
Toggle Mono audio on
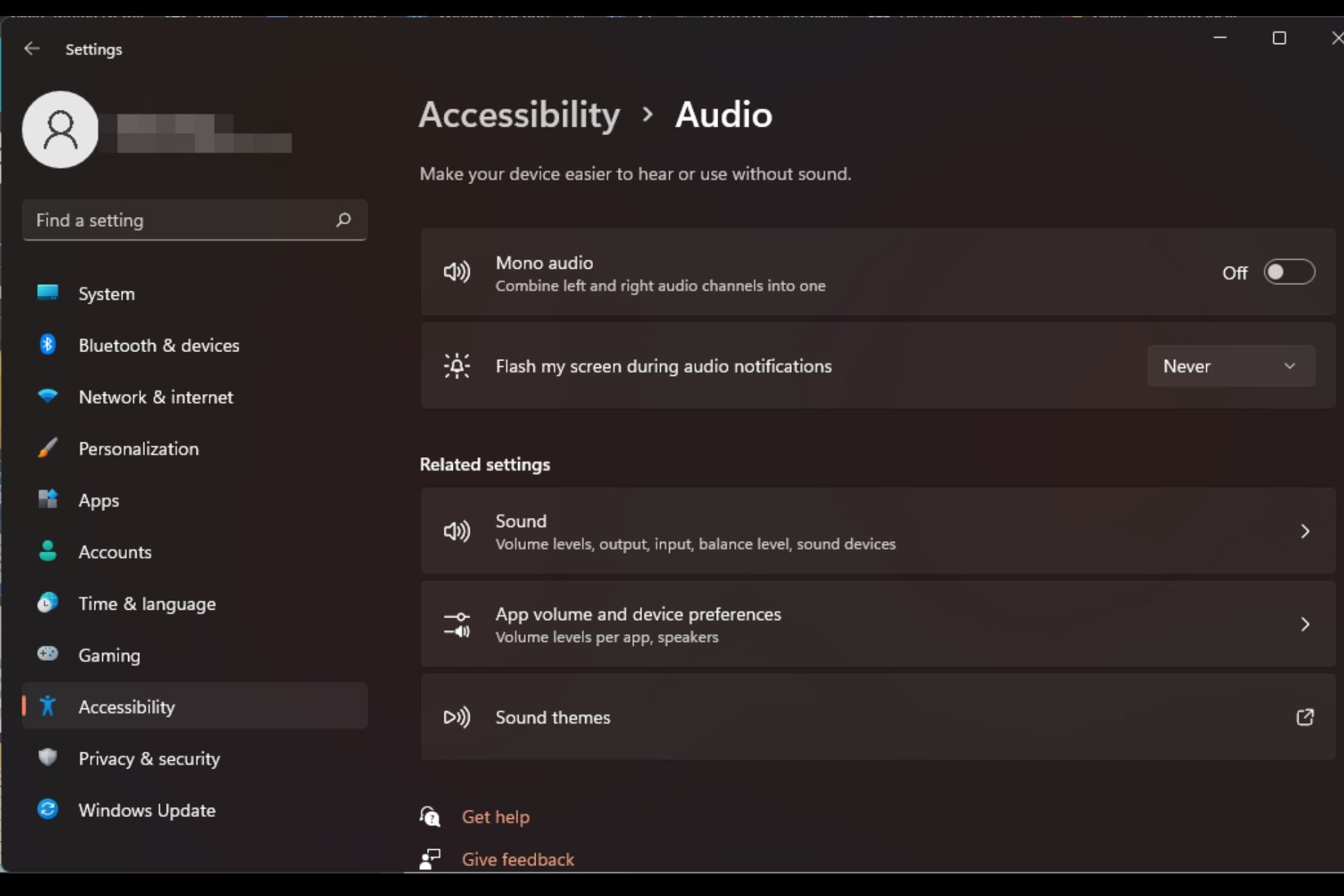1289,272
